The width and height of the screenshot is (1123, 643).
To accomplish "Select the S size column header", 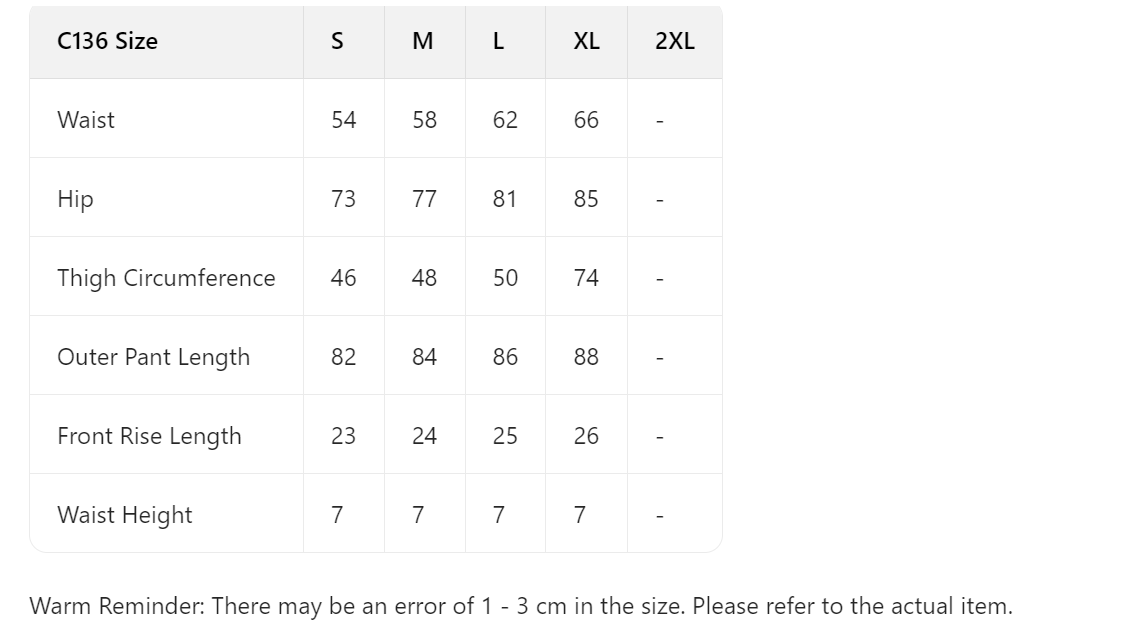I will point(338,42).
